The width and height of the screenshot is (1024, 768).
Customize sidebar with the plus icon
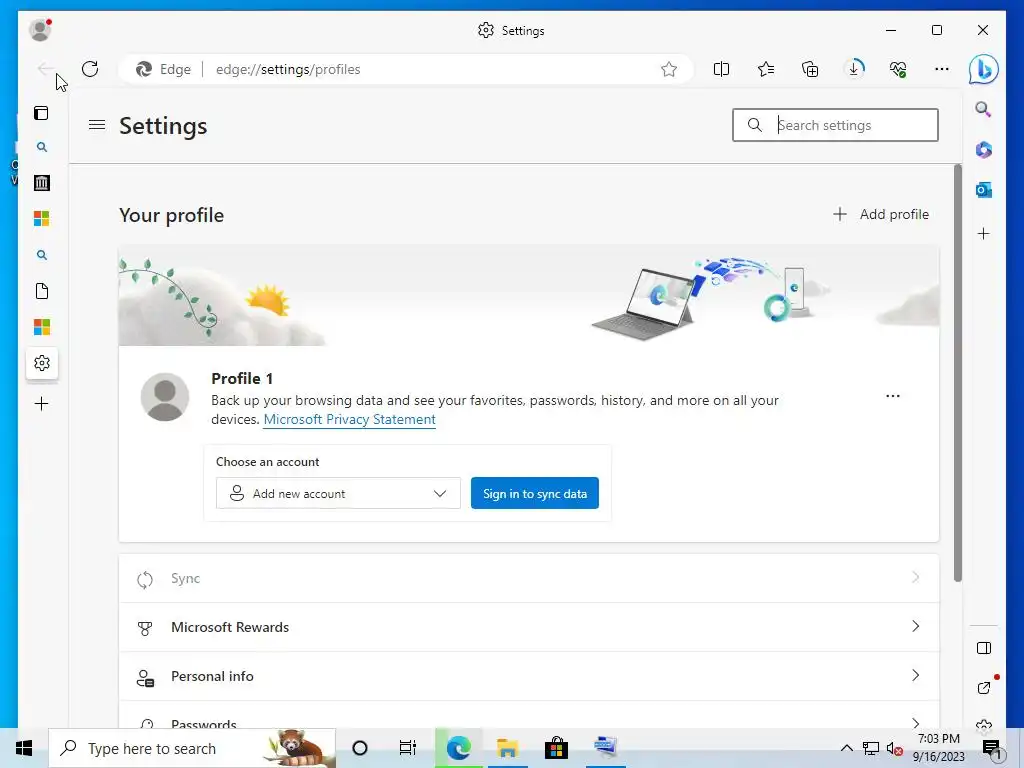[x=984, y=234]
